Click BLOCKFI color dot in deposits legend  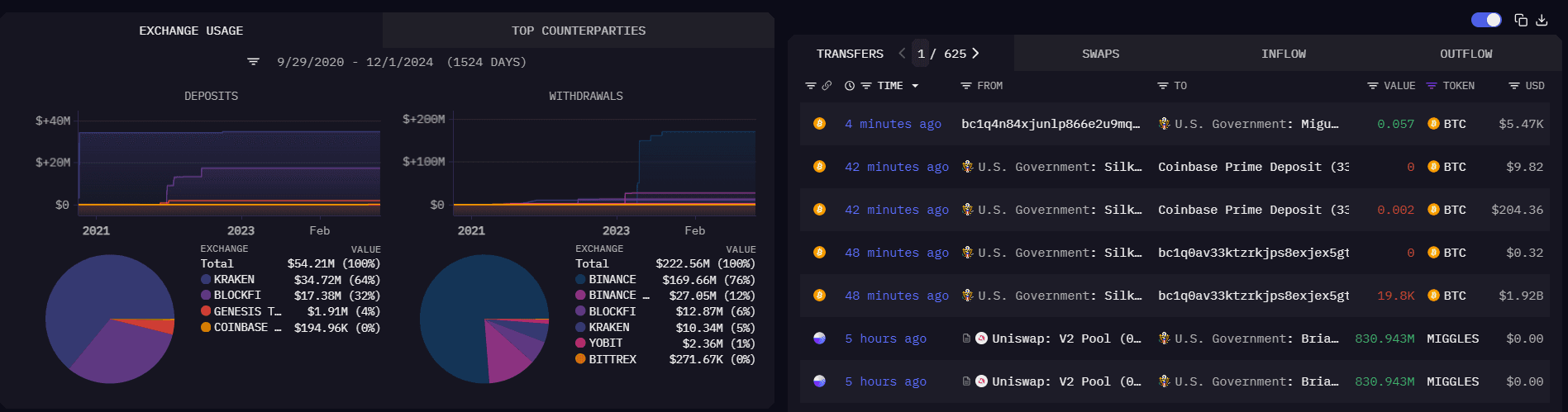click(206, 296)
